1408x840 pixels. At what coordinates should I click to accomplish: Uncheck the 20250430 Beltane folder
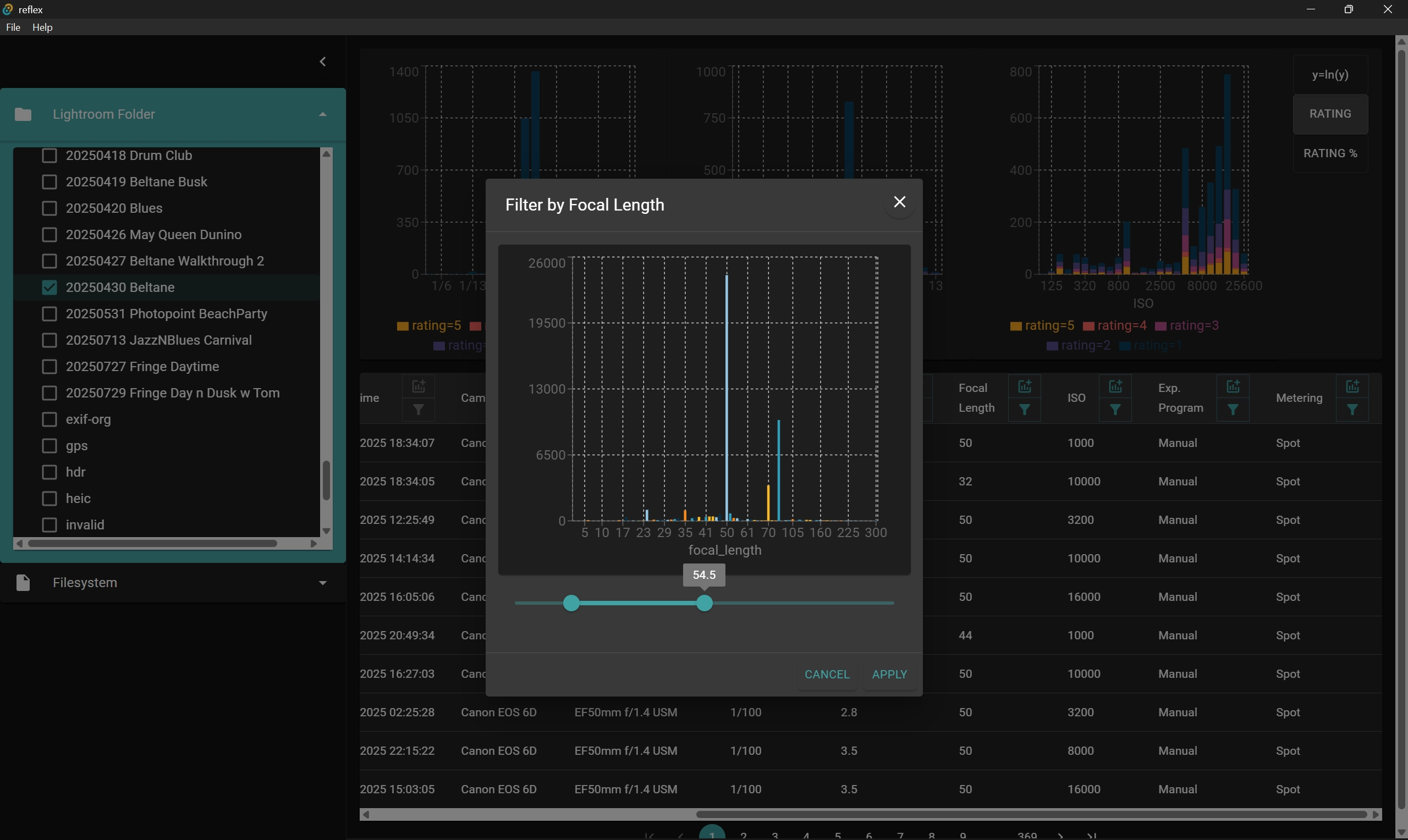tap(50, 288)
